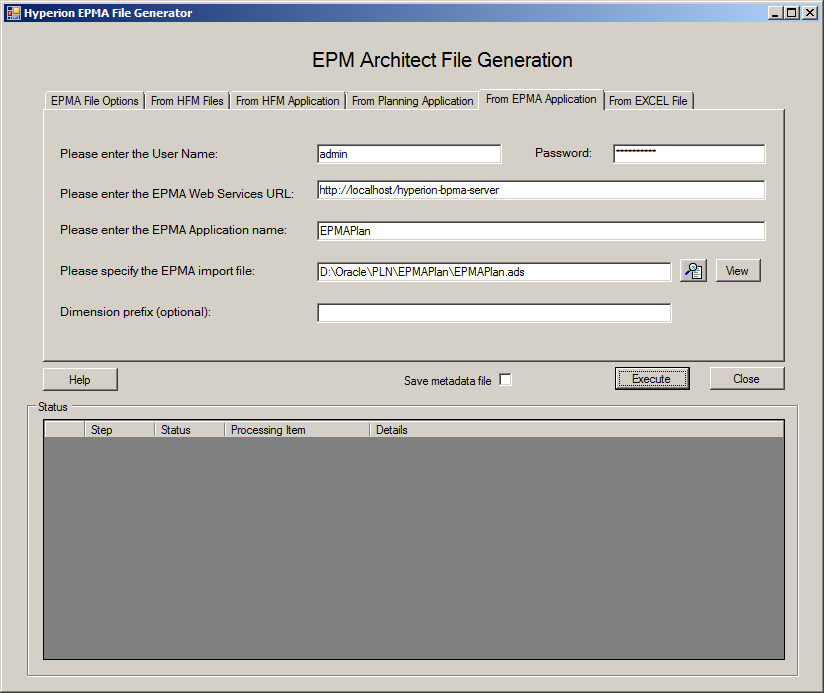Focus the Dimension prefix field

(x=494, y=313)
